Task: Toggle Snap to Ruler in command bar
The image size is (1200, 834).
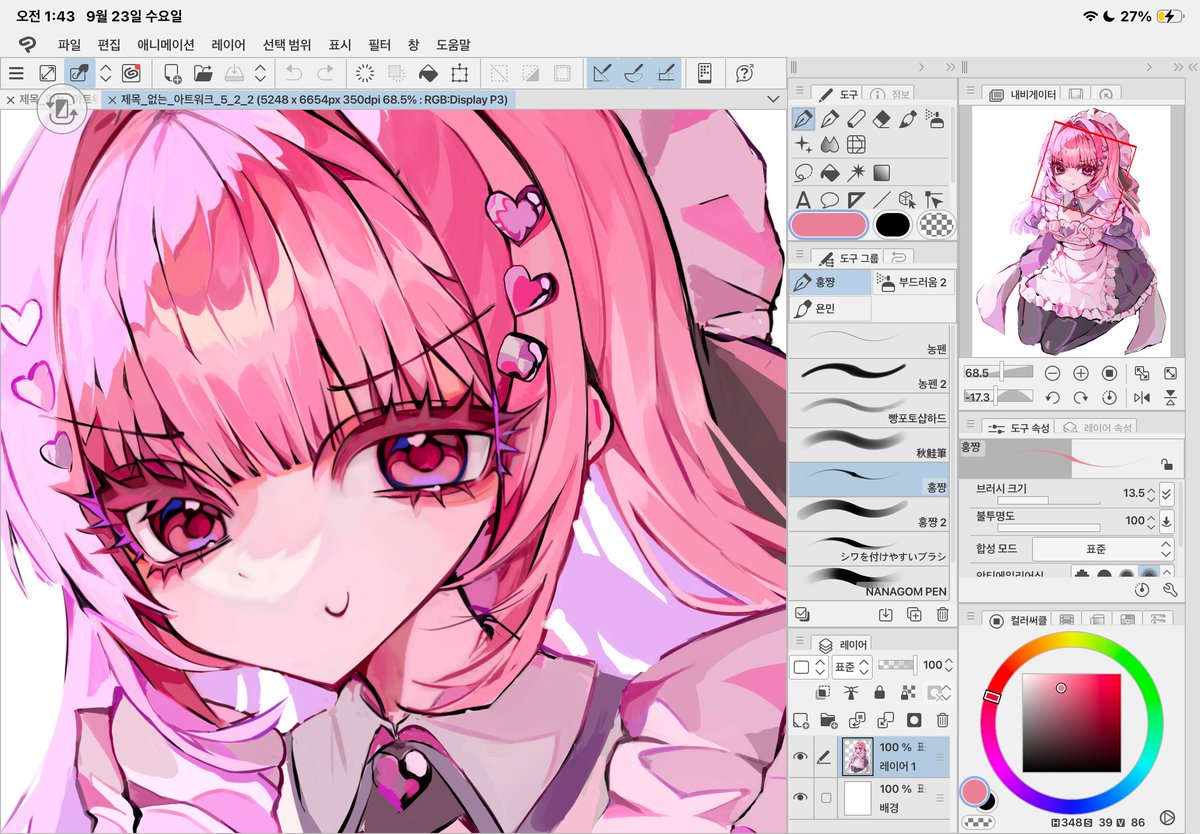Action: pos(602,73)
